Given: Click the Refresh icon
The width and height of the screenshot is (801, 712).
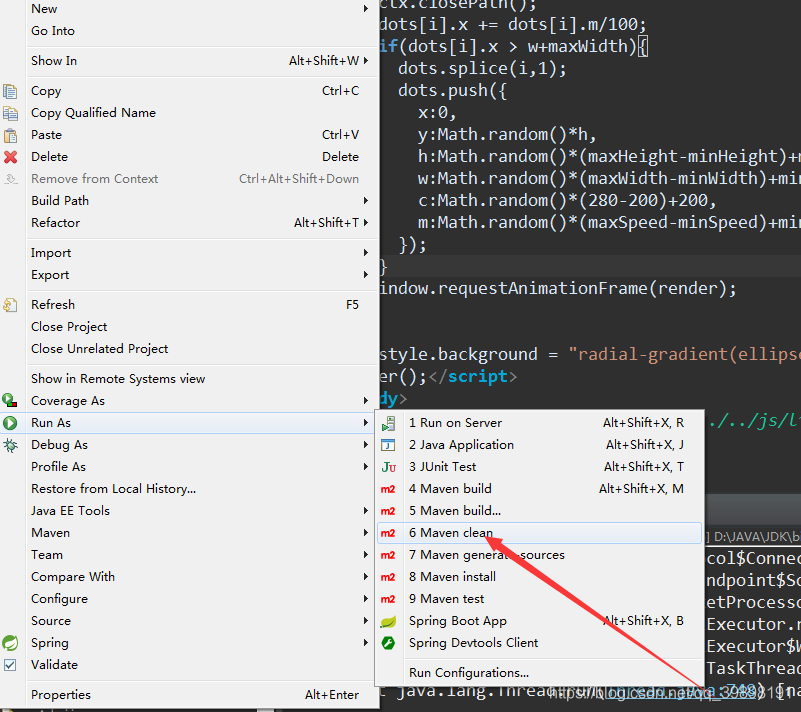Looking at the screenshot, I should tap(10, 305).
